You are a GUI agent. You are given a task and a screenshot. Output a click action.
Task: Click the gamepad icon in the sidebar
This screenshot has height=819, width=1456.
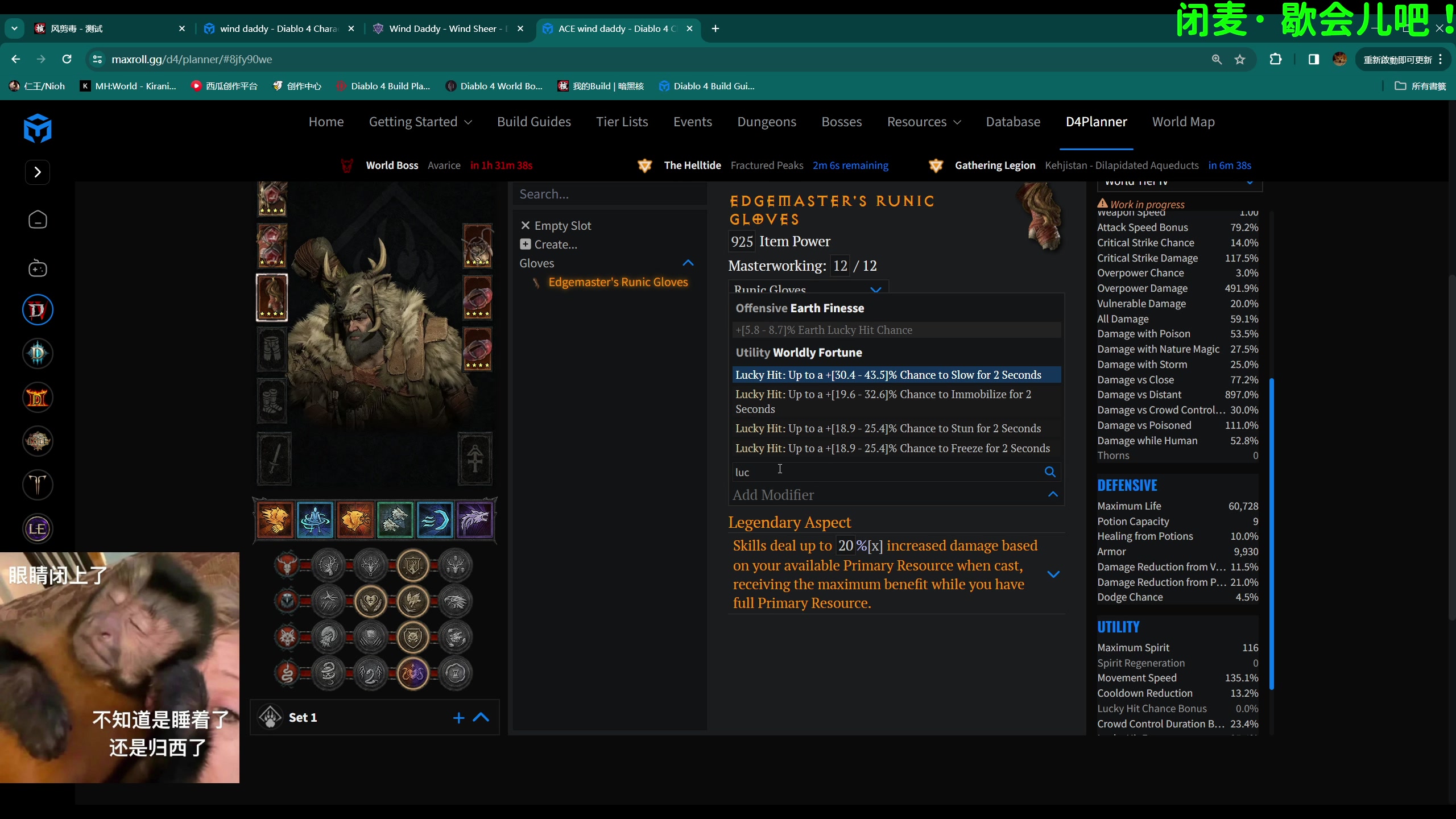click(38, 268)
